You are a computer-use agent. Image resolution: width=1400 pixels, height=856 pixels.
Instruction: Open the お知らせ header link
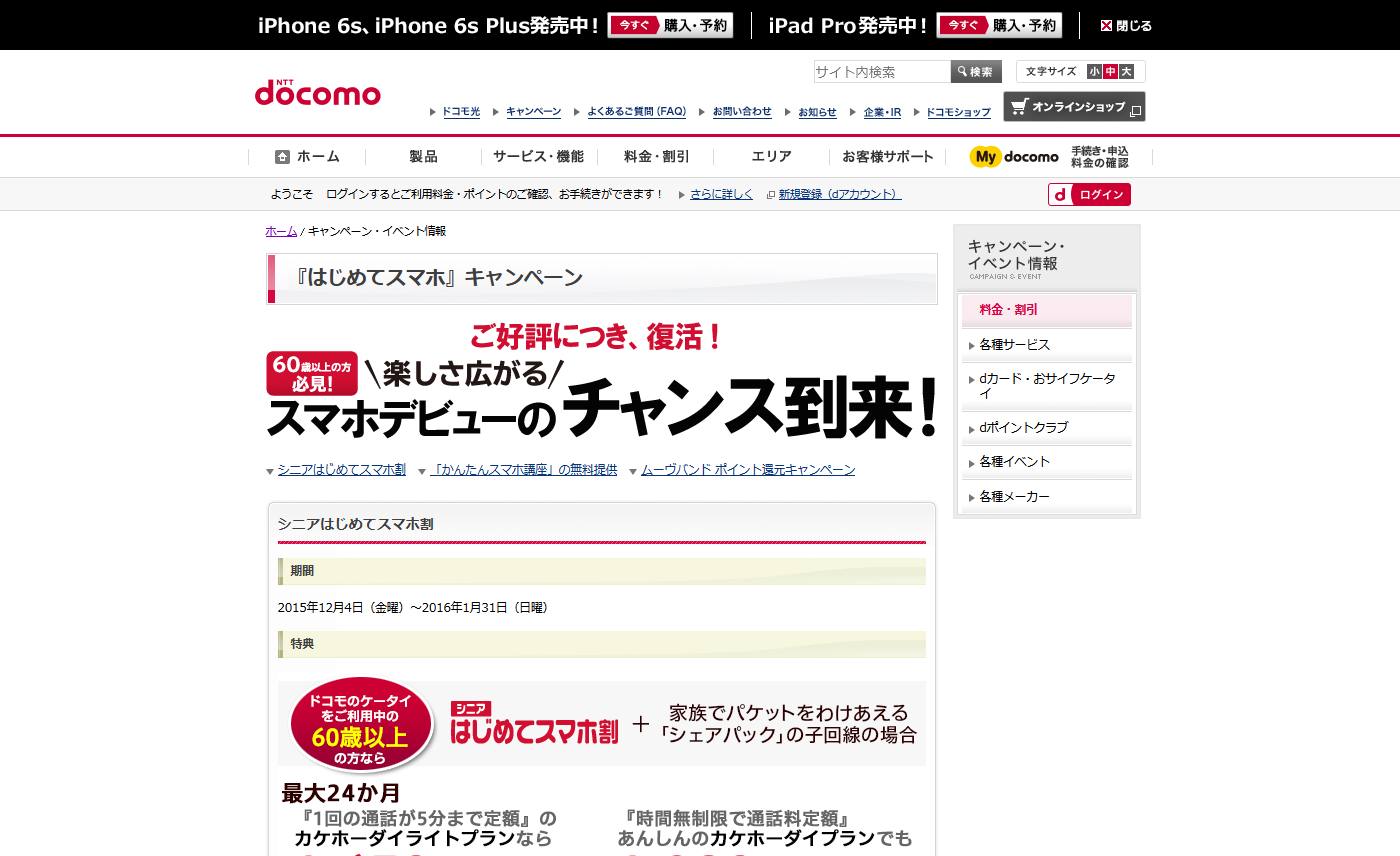click(x=817, y=112)
